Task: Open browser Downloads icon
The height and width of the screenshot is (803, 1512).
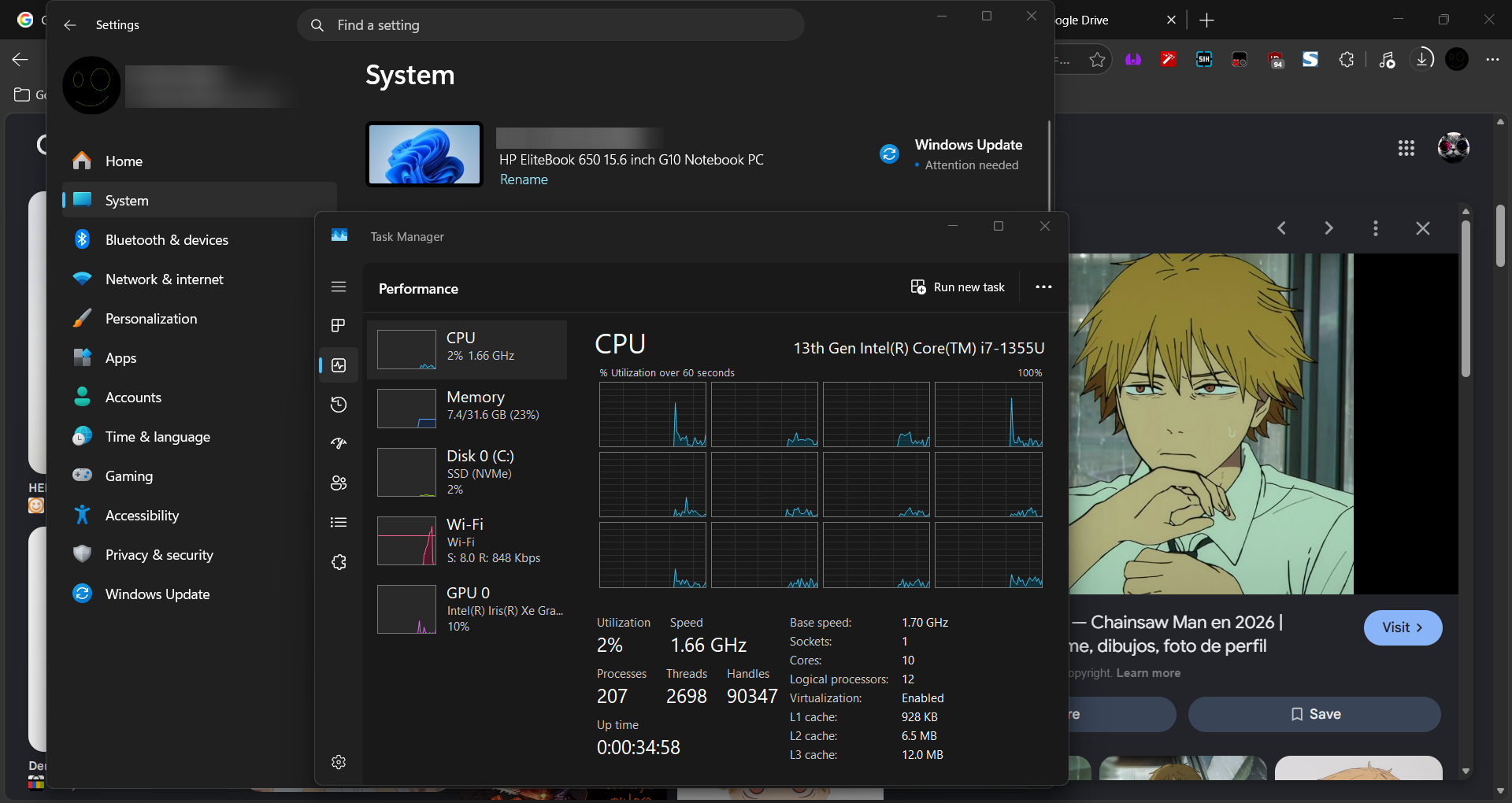Action: [1422, 59]
